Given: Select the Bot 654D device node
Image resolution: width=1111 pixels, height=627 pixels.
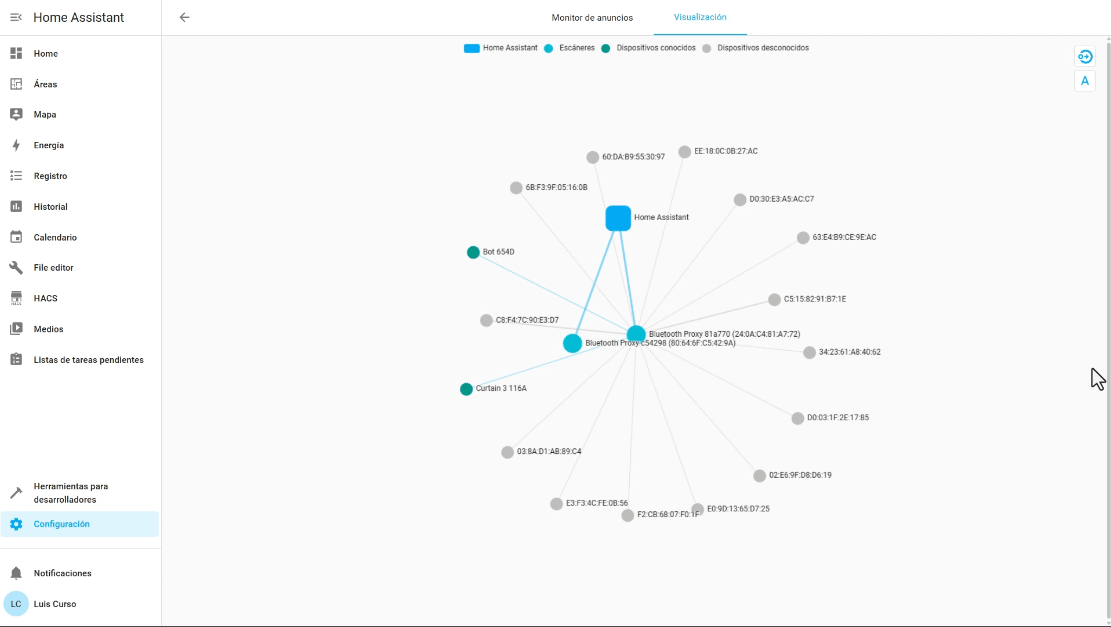Looking at the screenshot, I should point(473,252).
